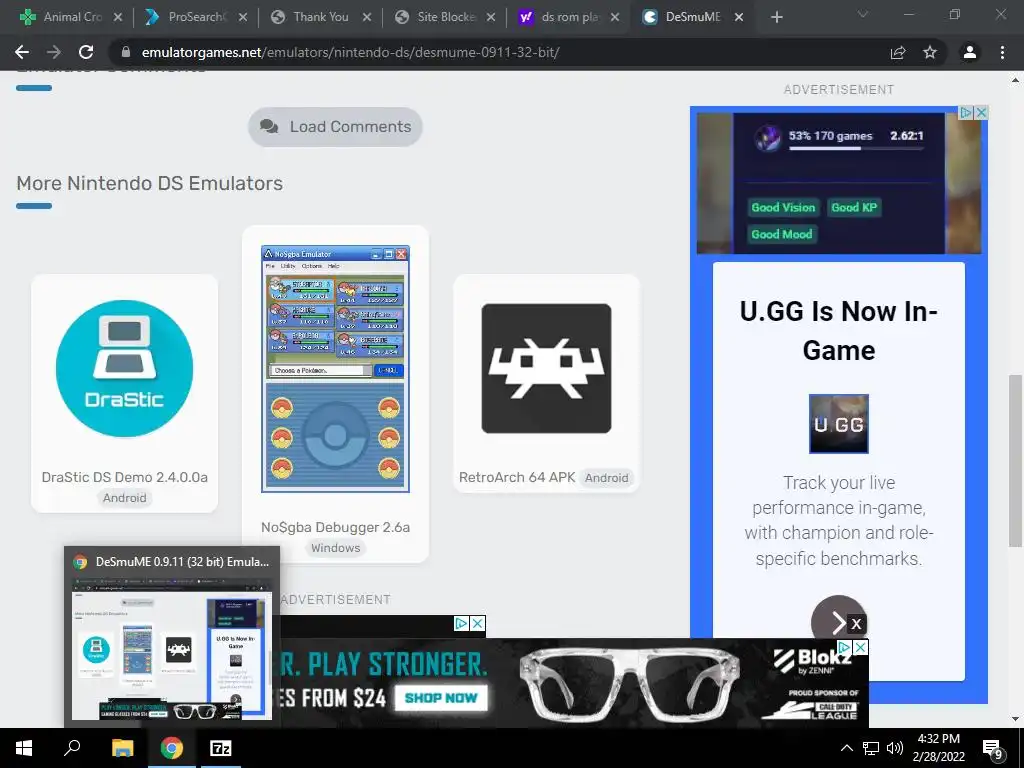The height and width of the screenshot is (768, 1024).
Task: Close the DeSmuME tab
Action: pos(739,17)
